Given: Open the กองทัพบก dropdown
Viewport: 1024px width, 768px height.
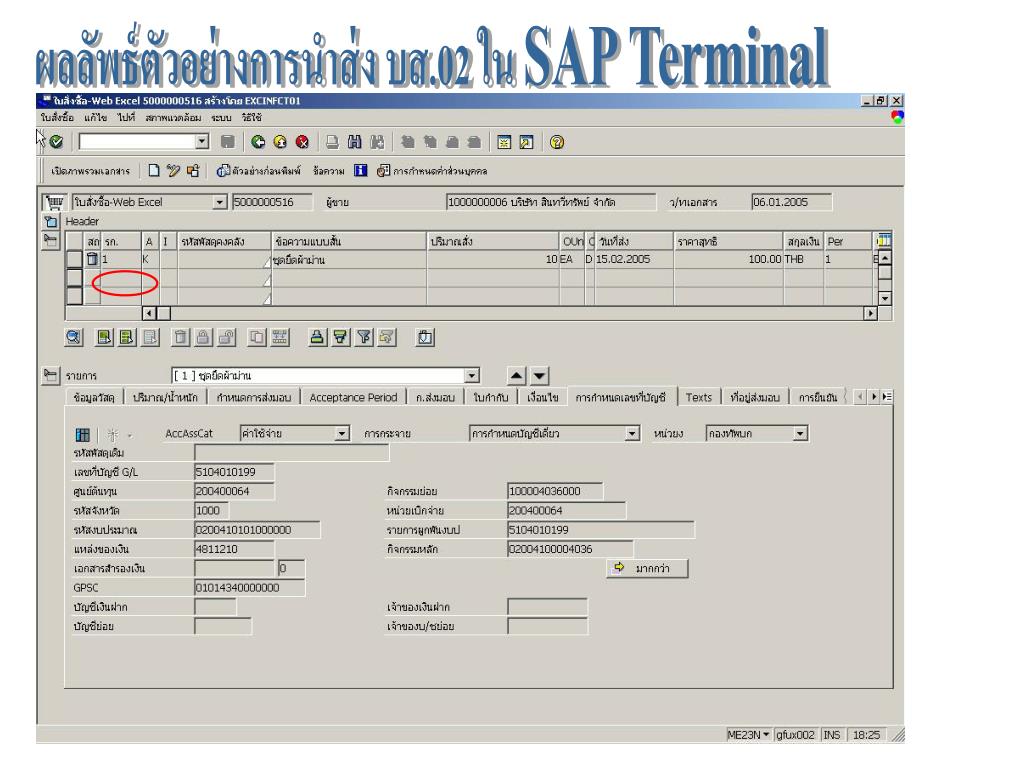Looking at the screenshot, I should tap(801, 434).
